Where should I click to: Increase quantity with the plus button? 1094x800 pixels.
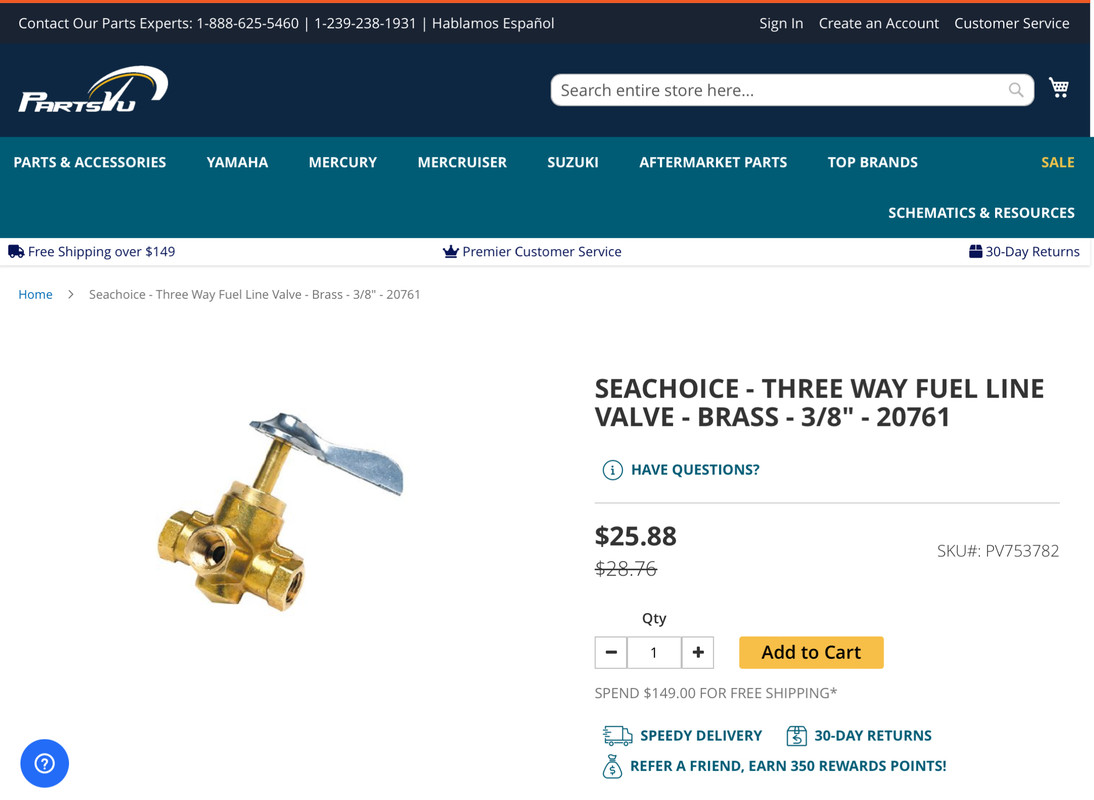698,653
